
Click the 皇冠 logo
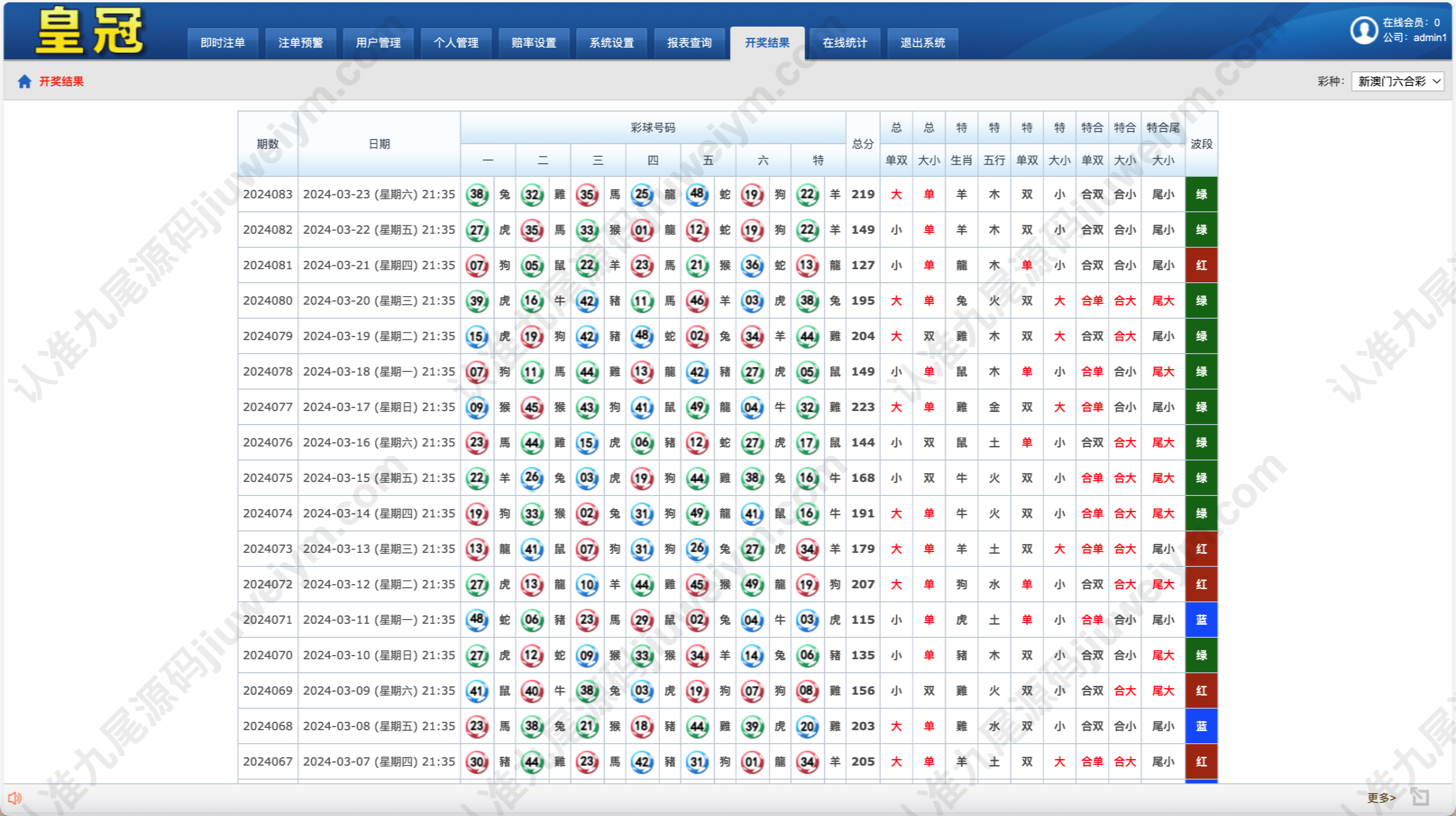pos(90,30)
